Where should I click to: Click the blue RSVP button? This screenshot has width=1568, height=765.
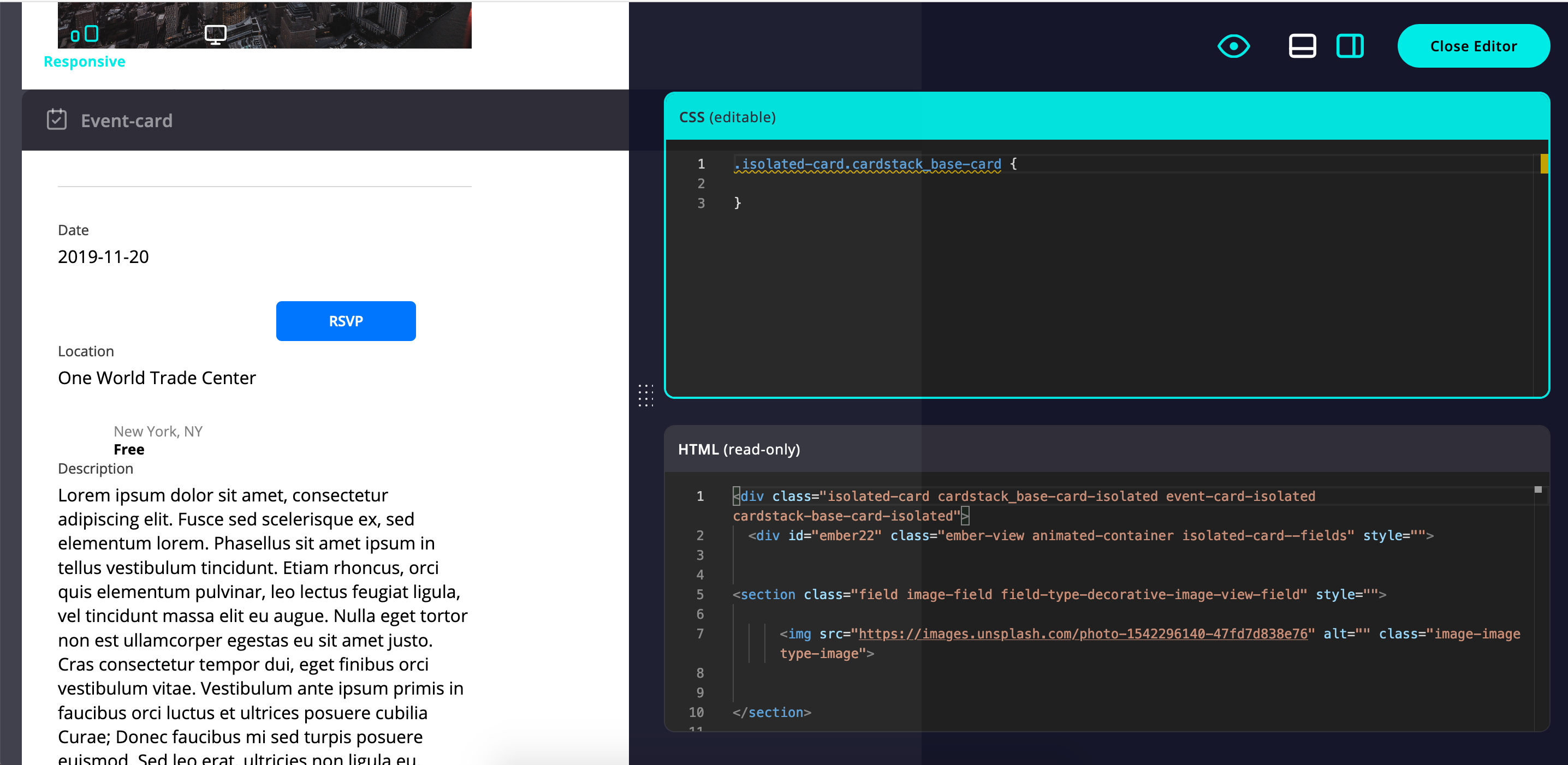point(345,320)
